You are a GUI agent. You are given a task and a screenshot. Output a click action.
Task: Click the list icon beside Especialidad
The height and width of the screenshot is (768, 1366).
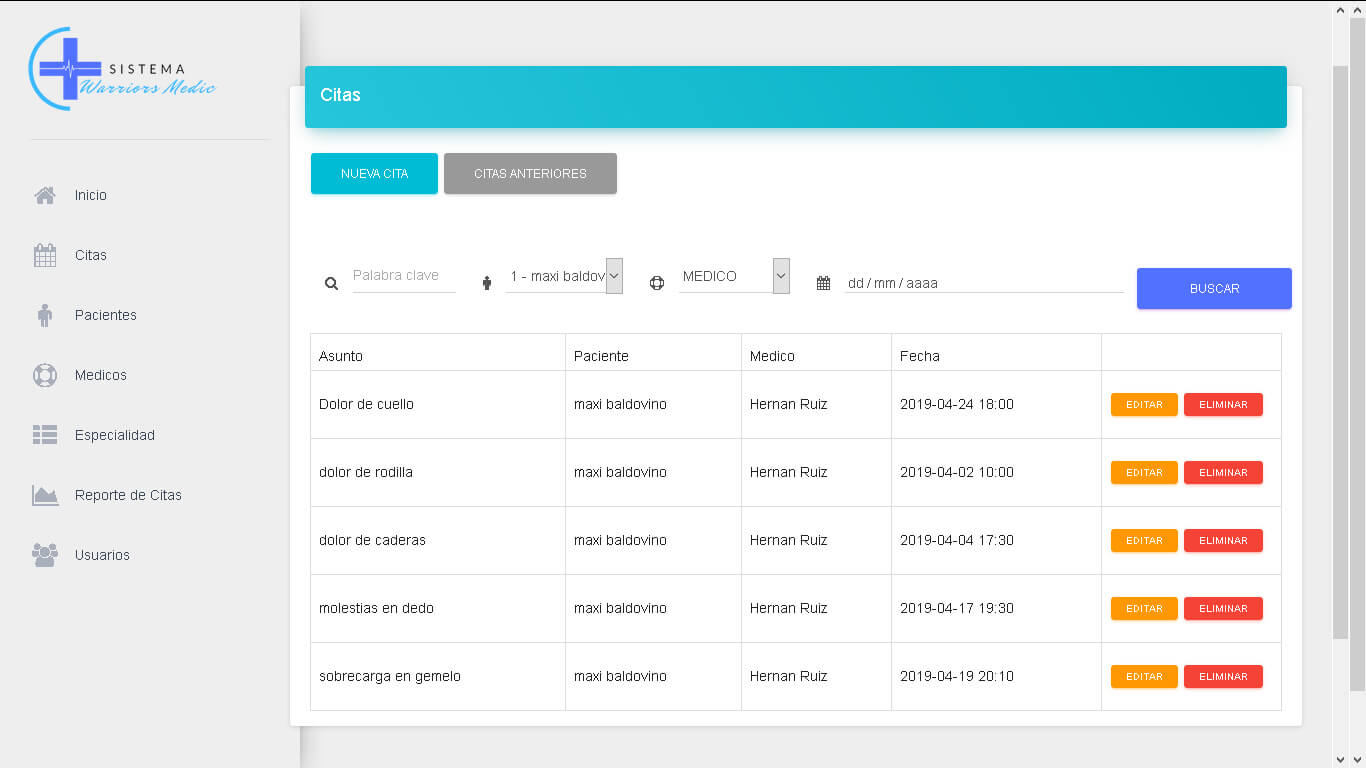coord(45,435)
